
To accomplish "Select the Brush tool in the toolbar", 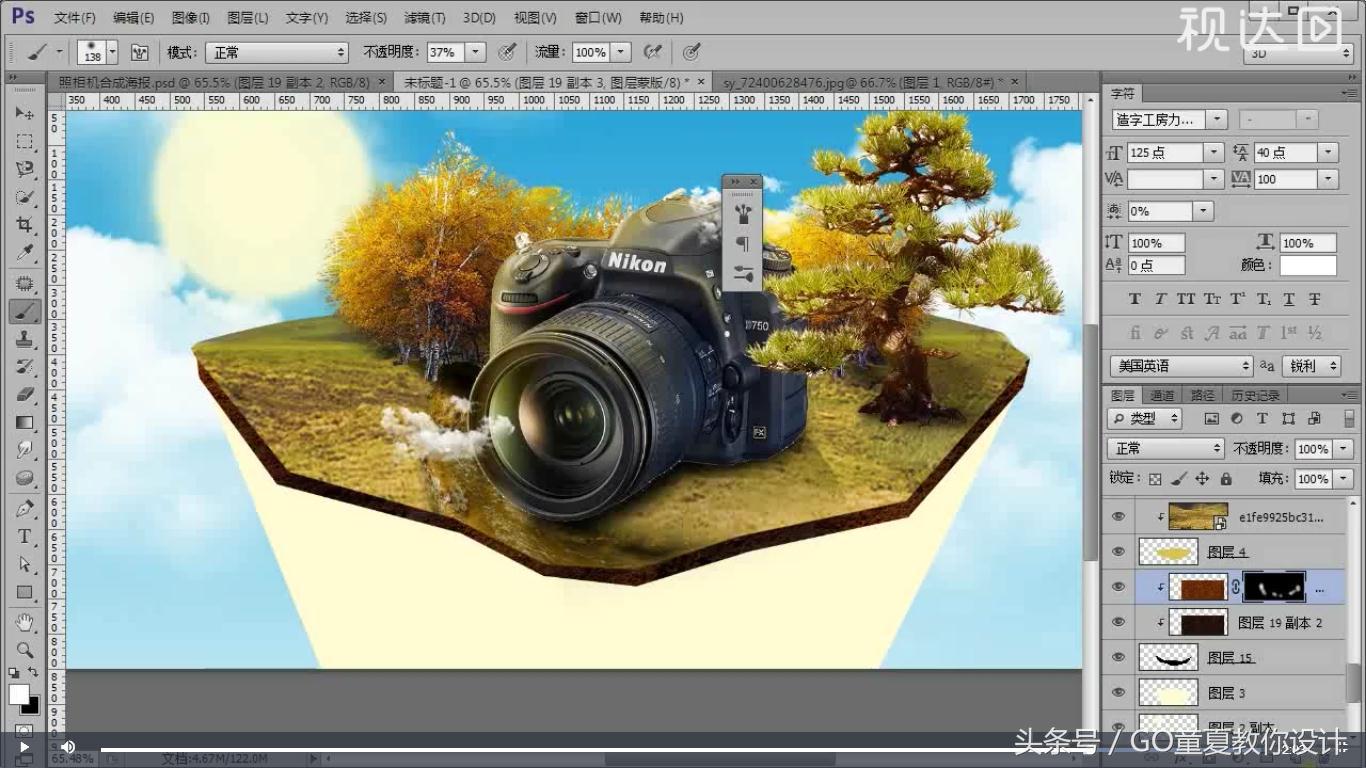I will [x=26, y=311].
